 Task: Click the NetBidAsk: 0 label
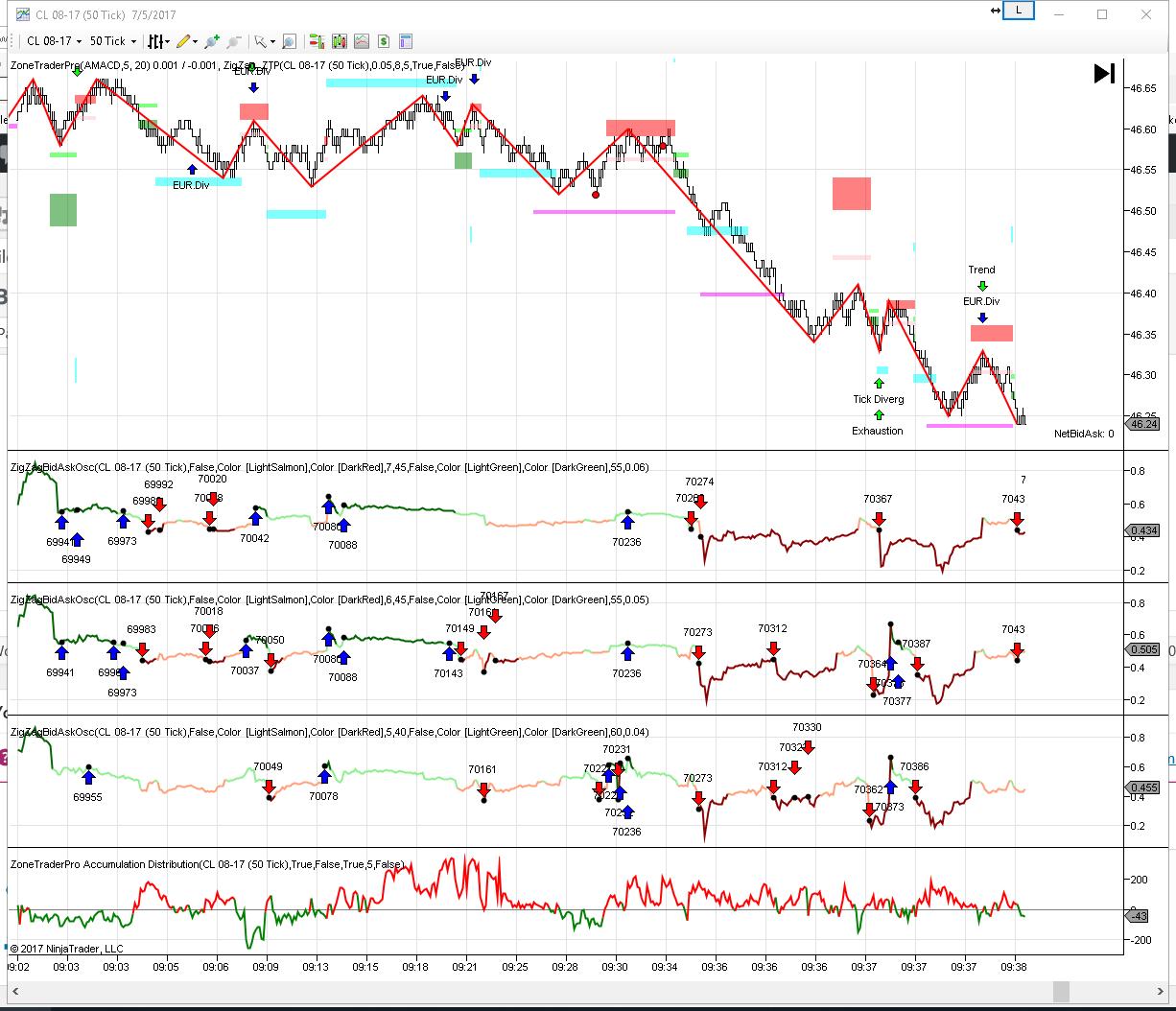(1082, 433)
